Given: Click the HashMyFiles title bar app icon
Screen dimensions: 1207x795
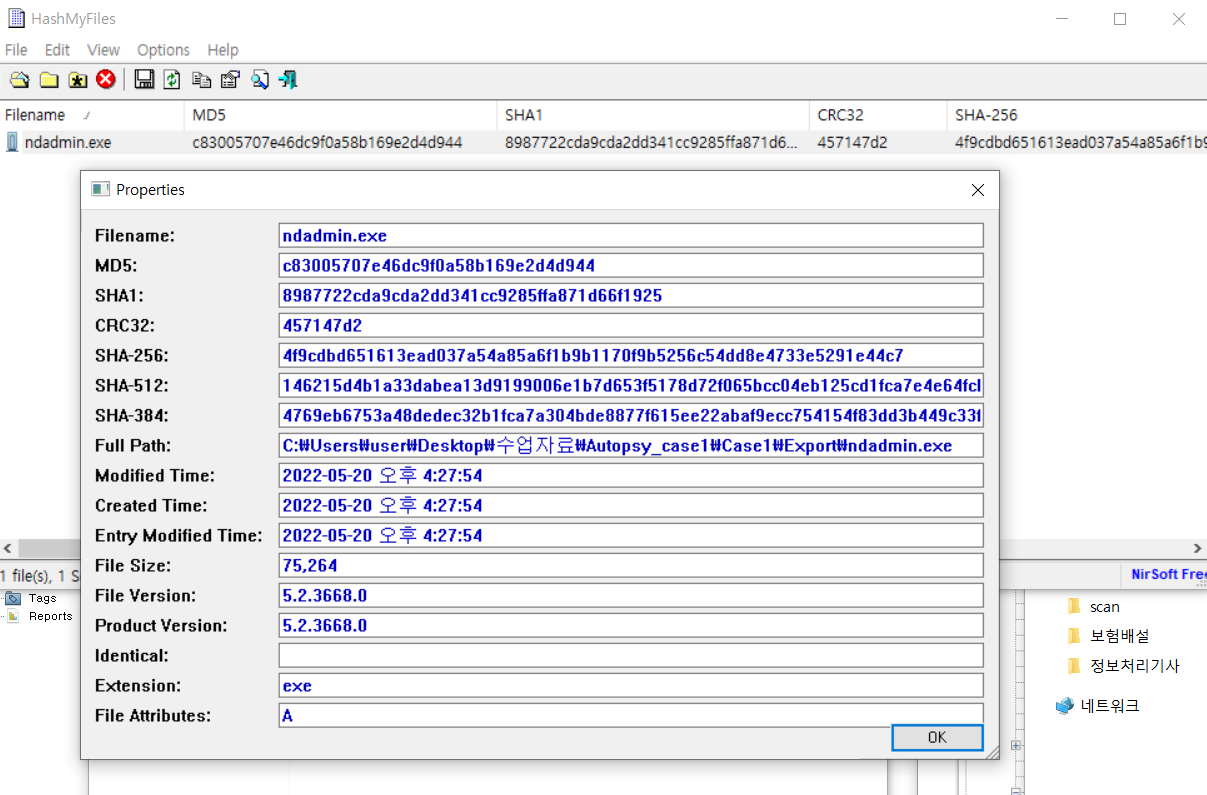Looking at the screenshot, I should click(16, 18).
